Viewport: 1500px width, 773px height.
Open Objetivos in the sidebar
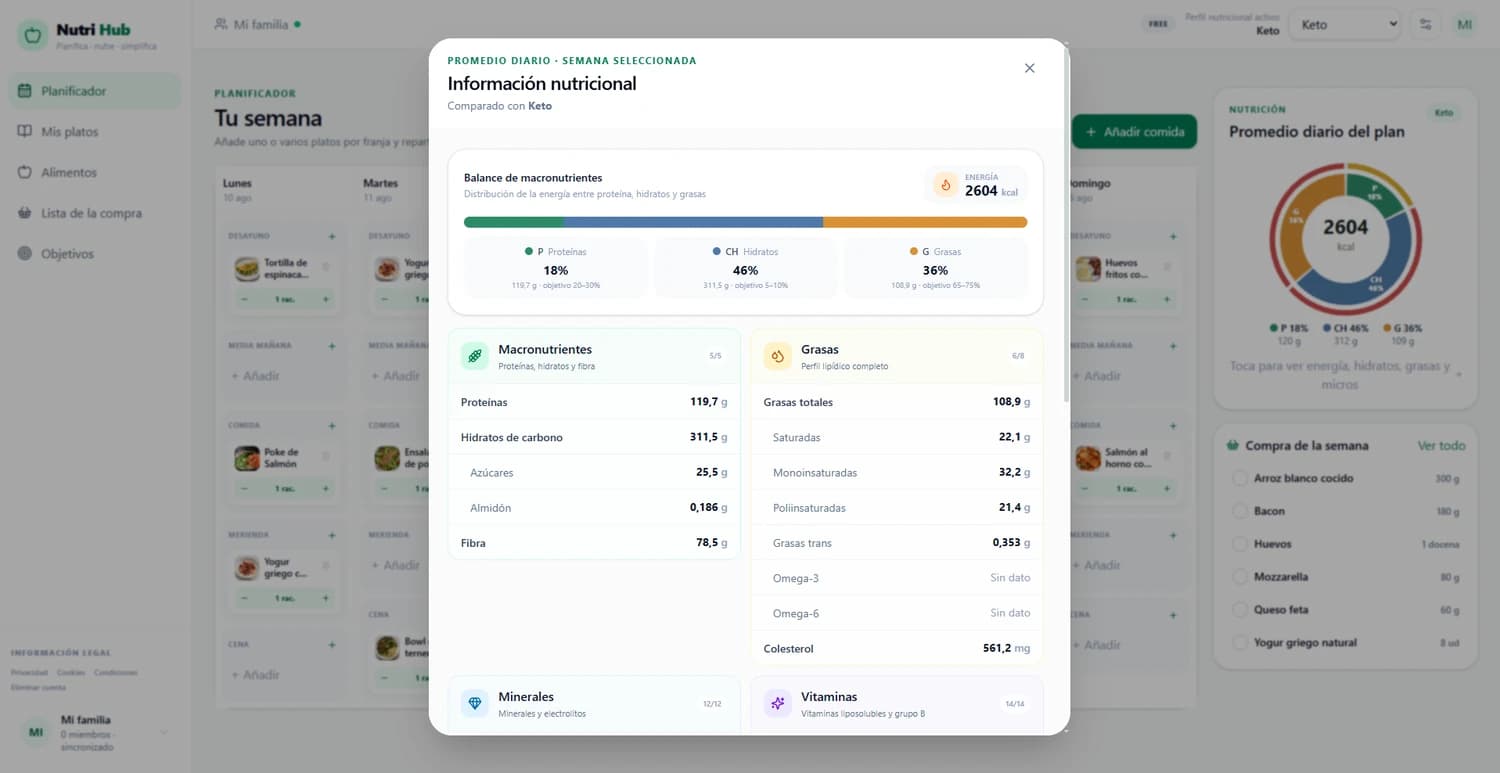(95, 254)
